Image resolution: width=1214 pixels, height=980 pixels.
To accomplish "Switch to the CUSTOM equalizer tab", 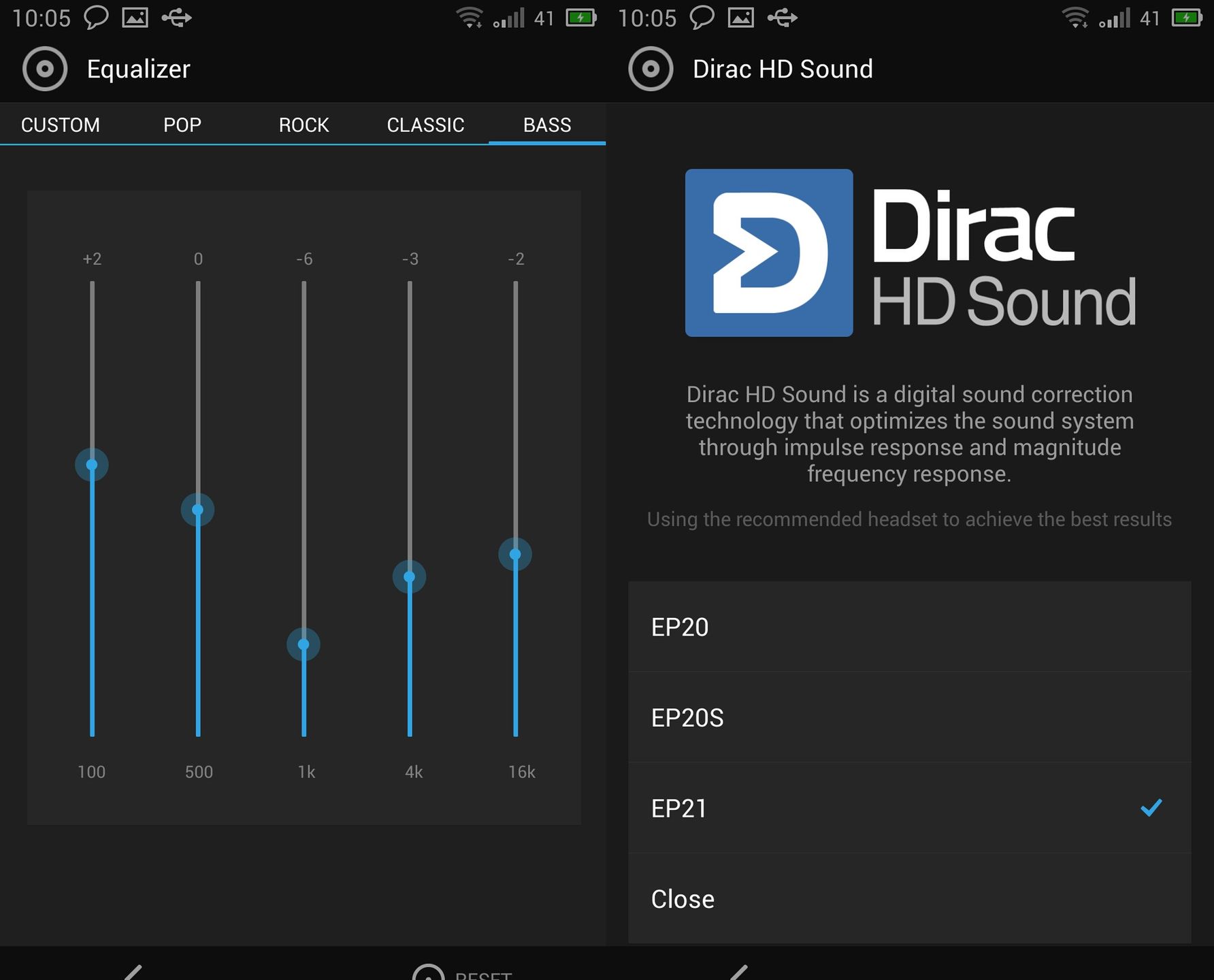I will [61, 125].
